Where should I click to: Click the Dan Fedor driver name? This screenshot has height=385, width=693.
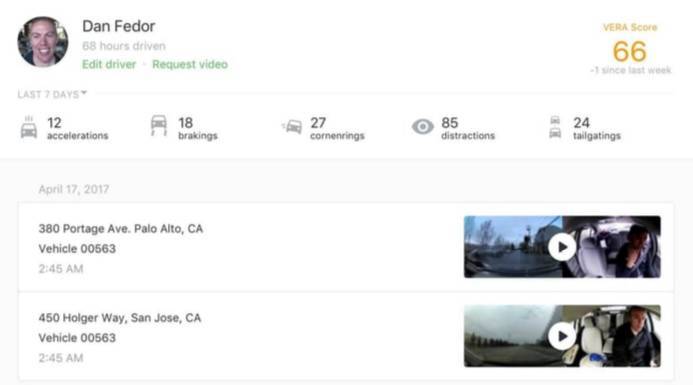coord(118,26)
